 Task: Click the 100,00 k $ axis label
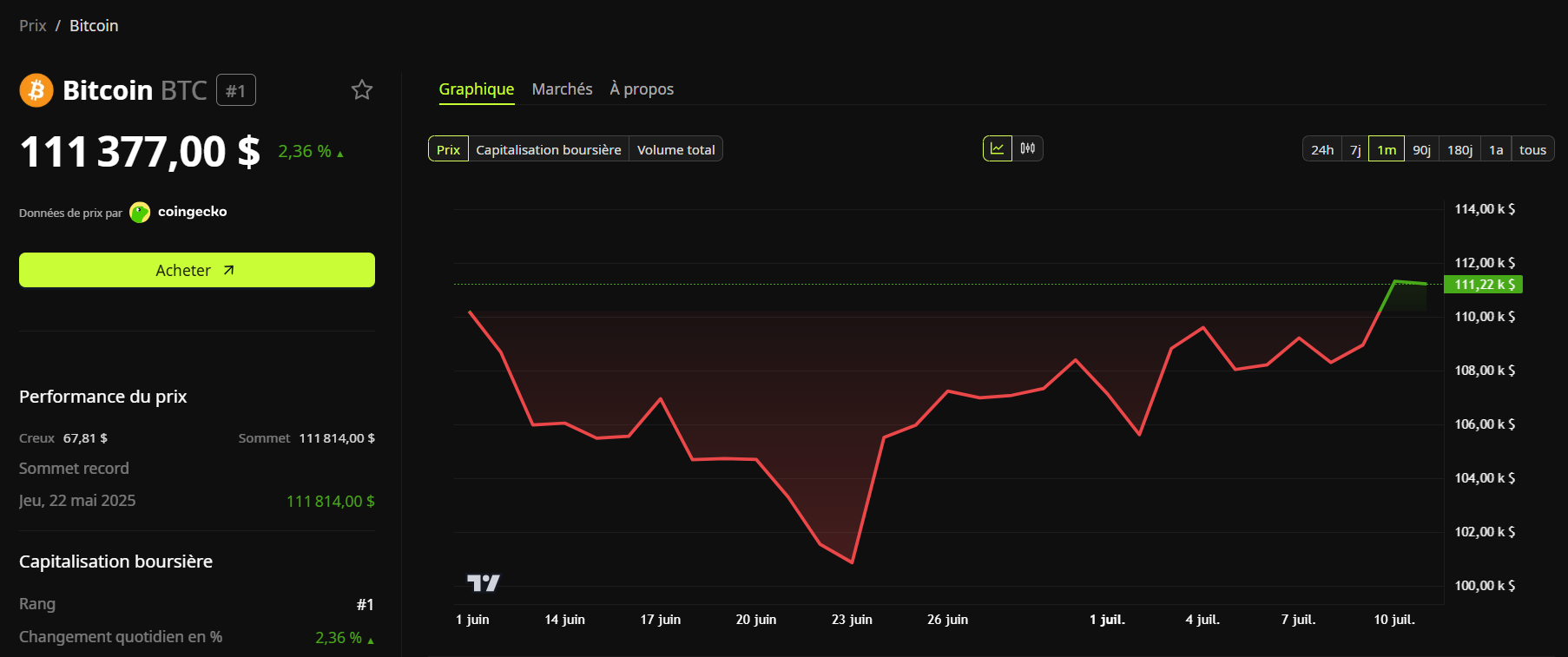1485,586
